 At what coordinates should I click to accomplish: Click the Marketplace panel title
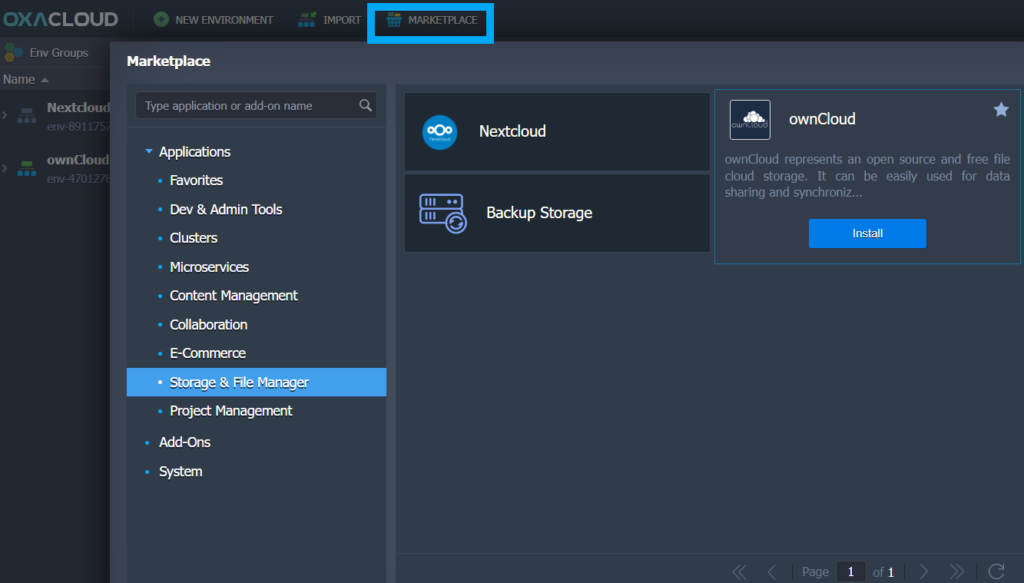point(168,61)
